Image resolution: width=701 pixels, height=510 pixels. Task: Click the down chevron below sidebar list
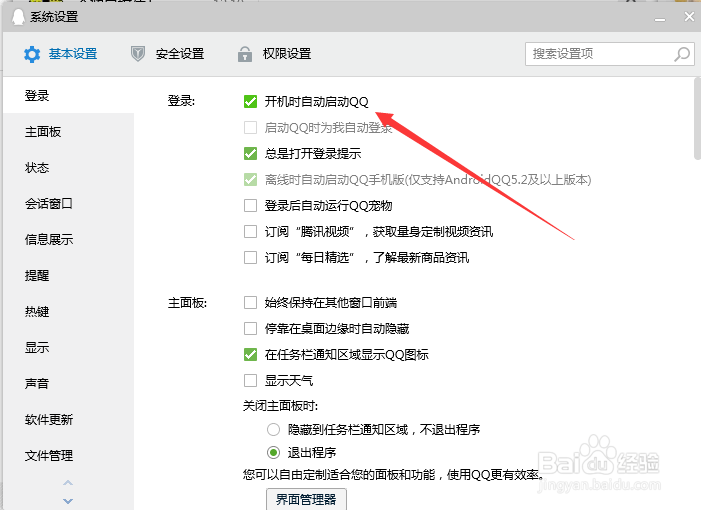pyautogui.click(x=68, y=501)
